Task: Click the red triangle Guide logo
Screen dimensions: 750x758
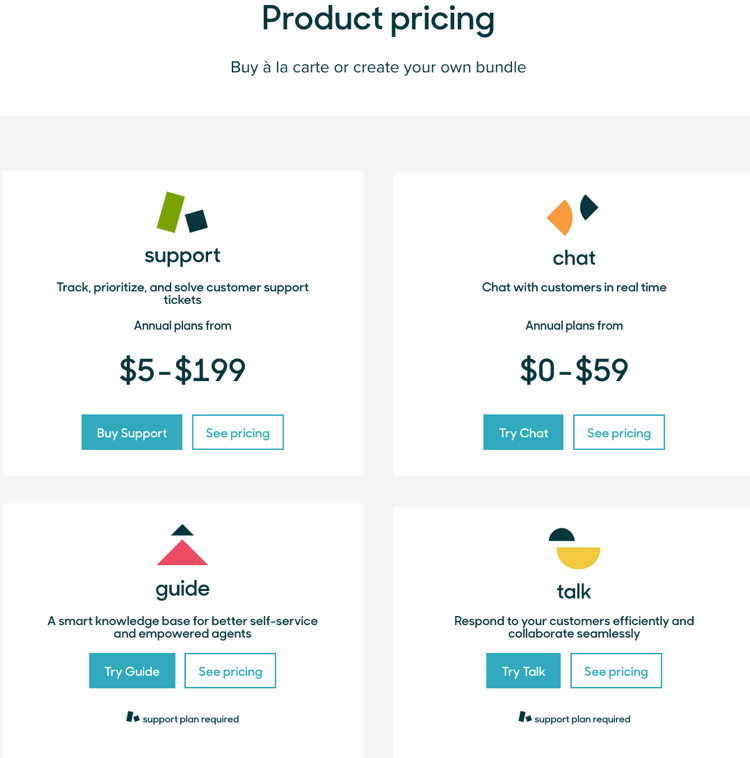Action: (182, 545)
